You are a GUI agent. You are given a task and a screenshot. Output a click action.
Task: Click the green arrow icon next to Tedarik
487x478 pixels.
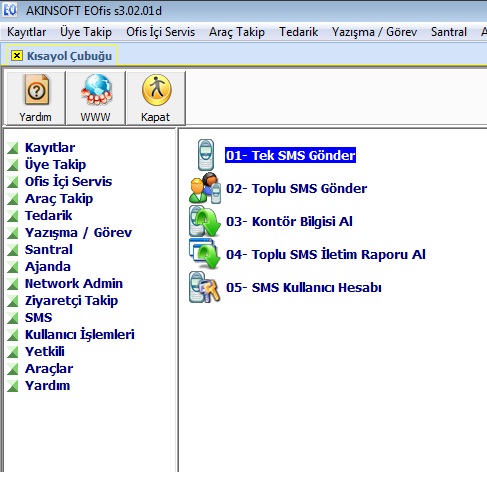click(13, 216)
